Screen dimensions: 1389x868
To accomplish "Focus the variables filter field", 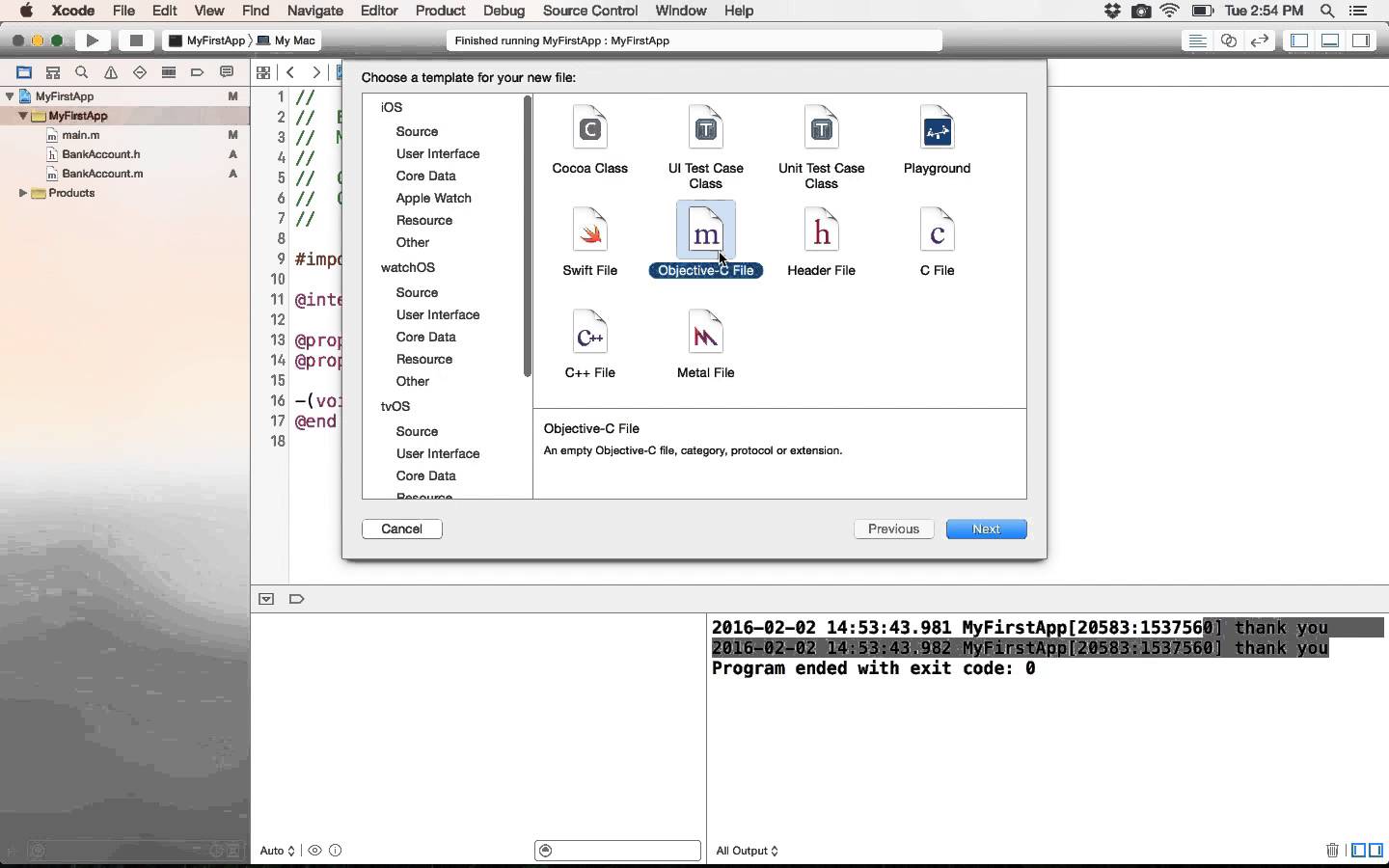I will [x=617, y=850].
